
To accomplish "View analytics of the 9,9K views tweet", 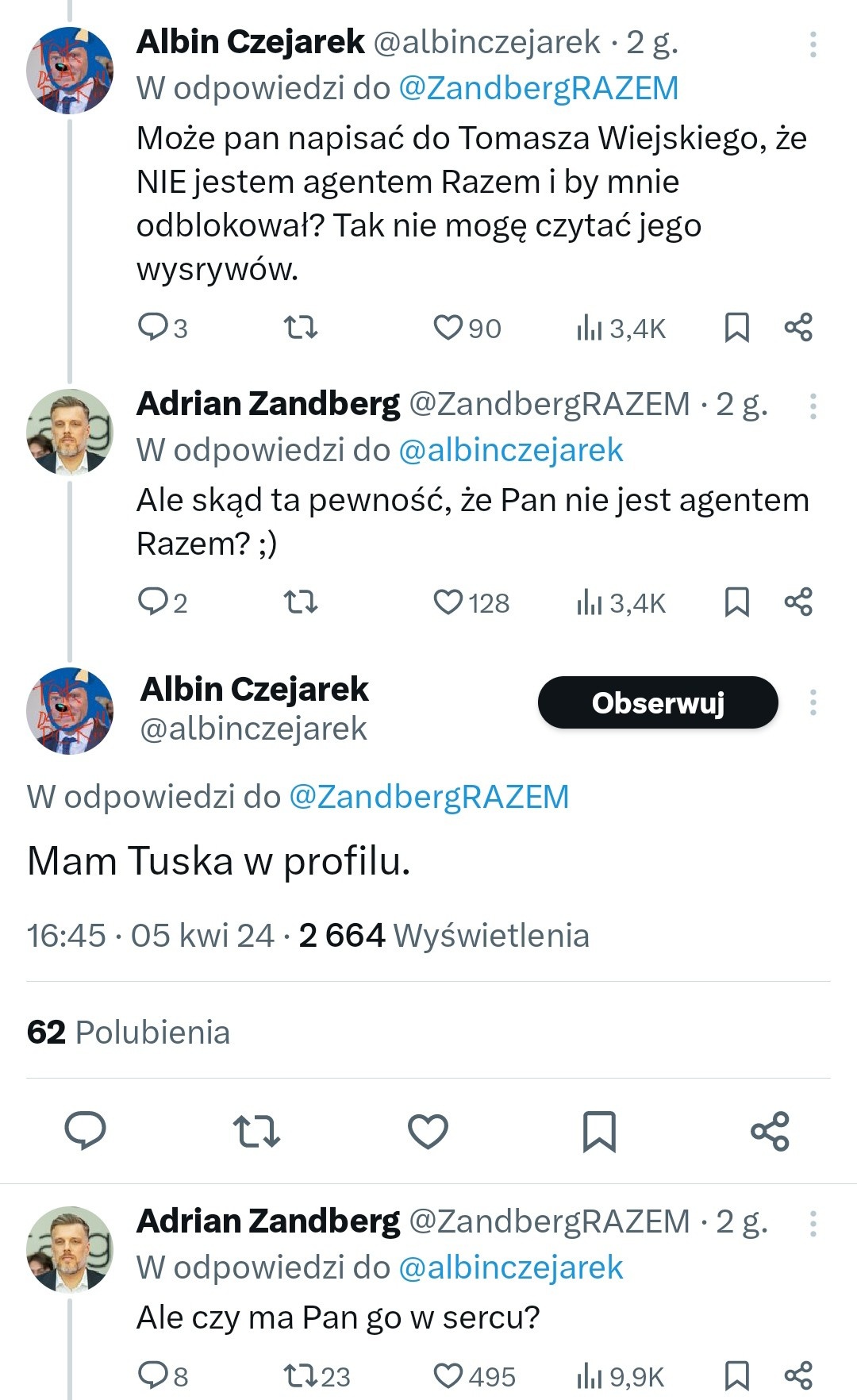I will tap(621, 1375).
